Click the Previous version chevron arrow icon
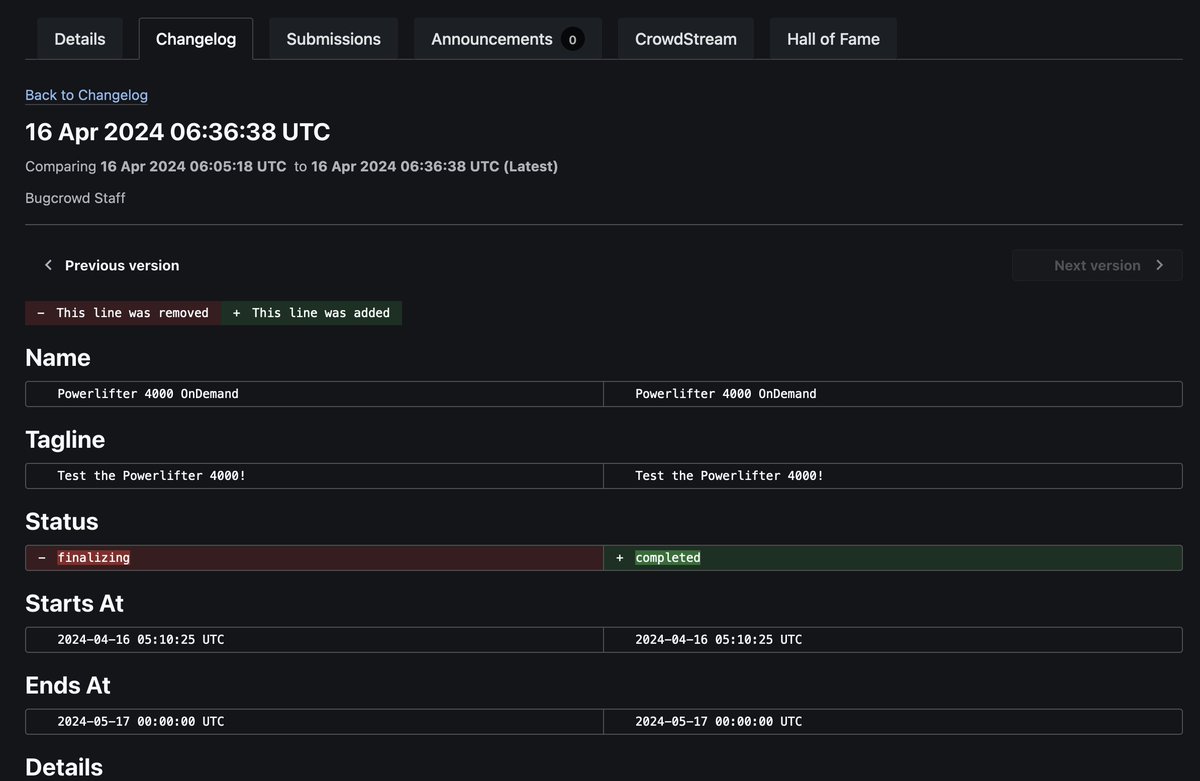Viewport: 1200px width, 781px height. point(48,265)
